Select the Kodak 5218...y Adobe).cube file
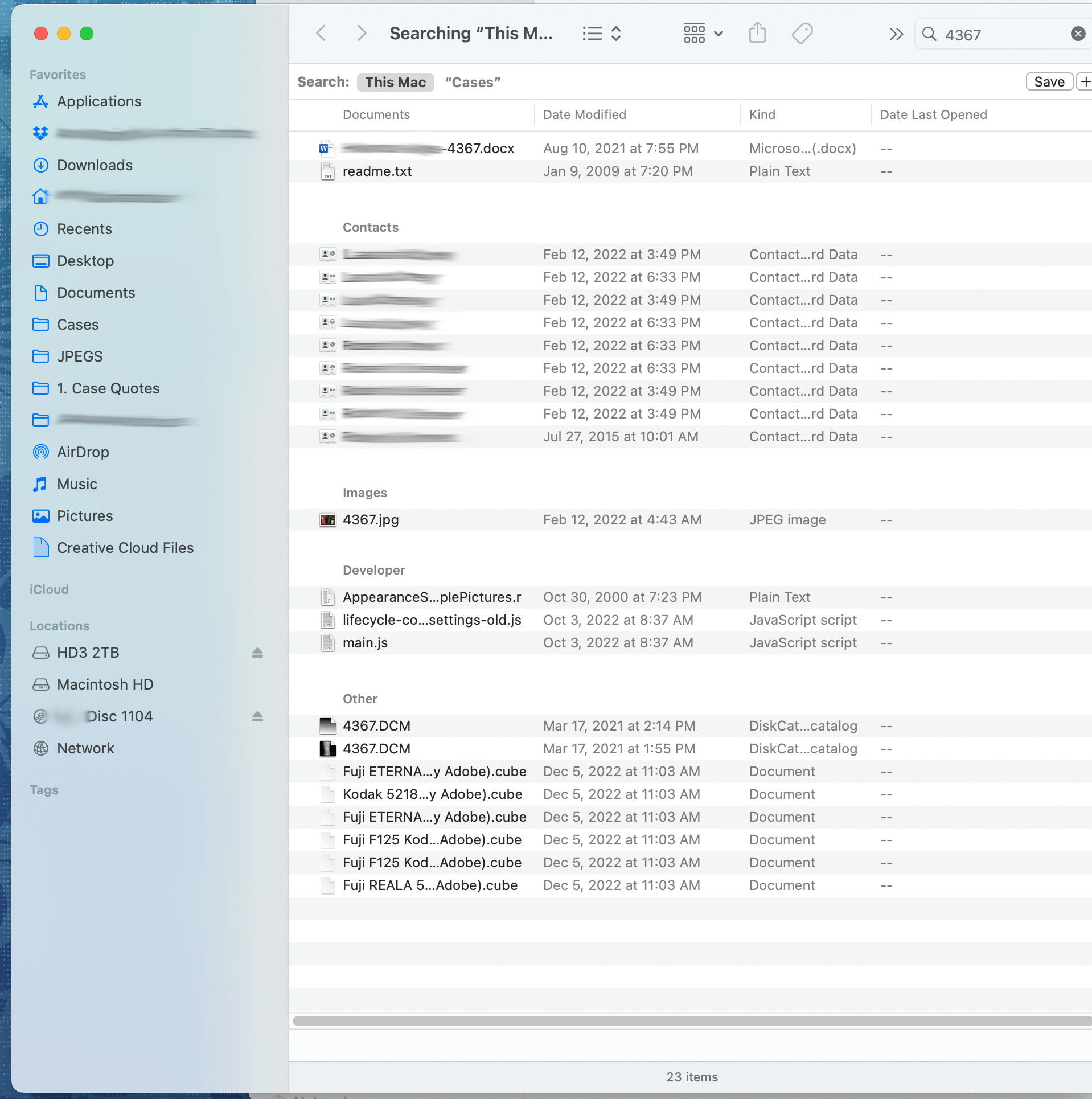The image size is (1092, 1099). (x=690, y=794)
